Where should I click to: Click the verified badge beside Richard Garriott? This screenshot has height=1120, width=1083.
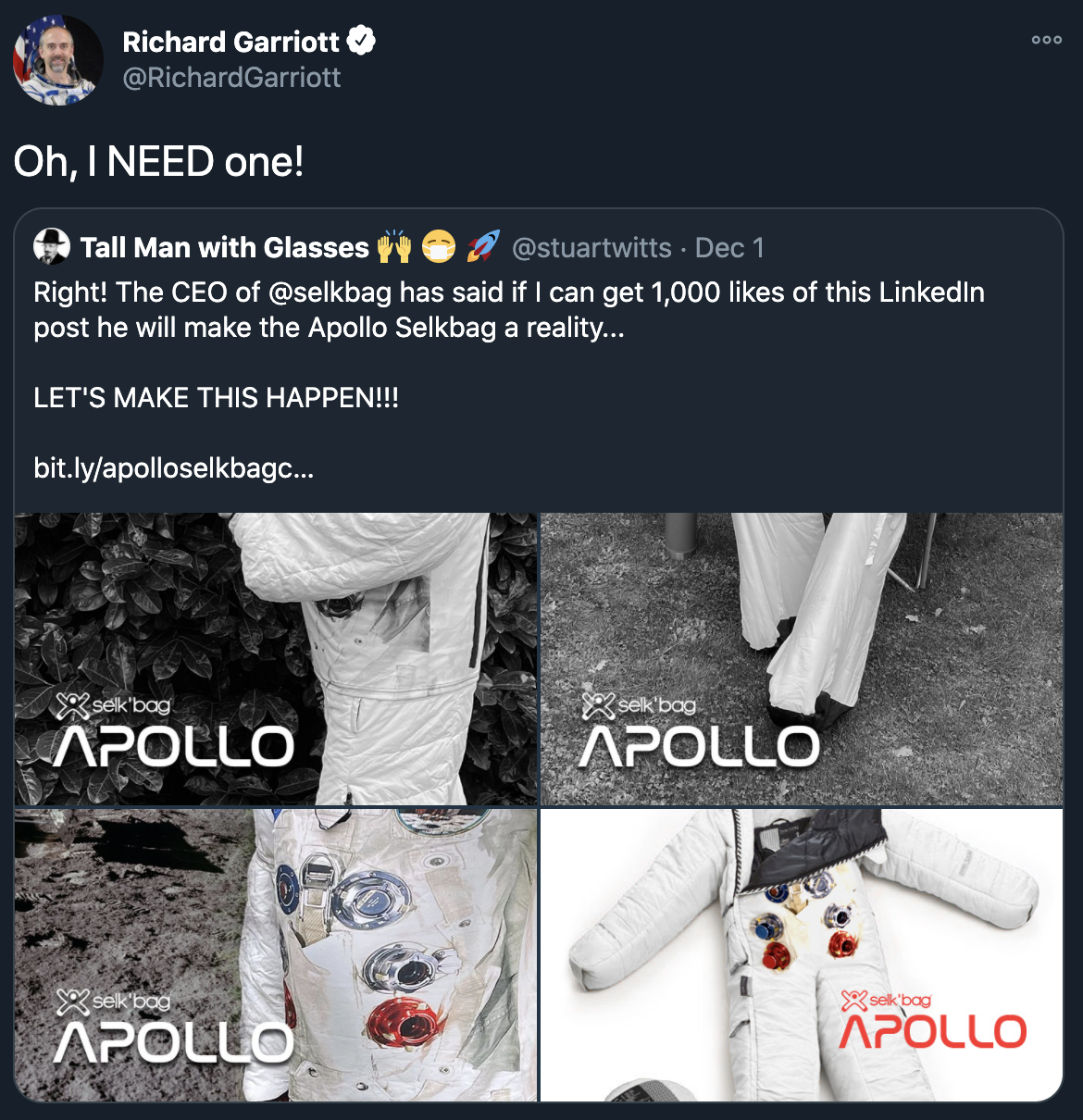(x=361, y=42)
